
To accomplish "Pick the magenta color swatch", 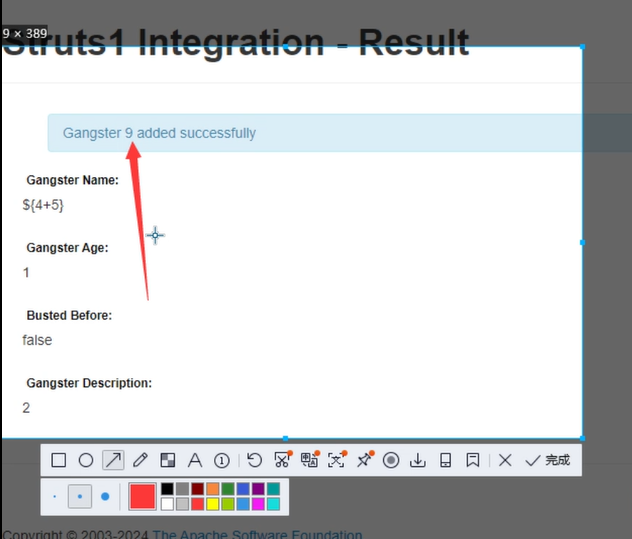I will (x=258, y=504).
